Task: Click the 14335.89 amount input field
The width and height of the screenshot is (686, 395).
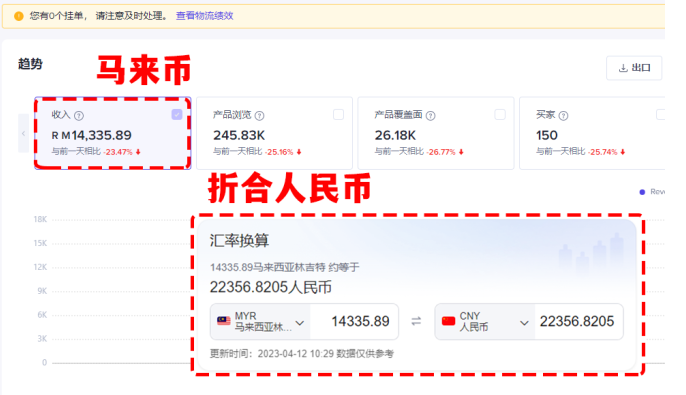Action: [354, 322]
